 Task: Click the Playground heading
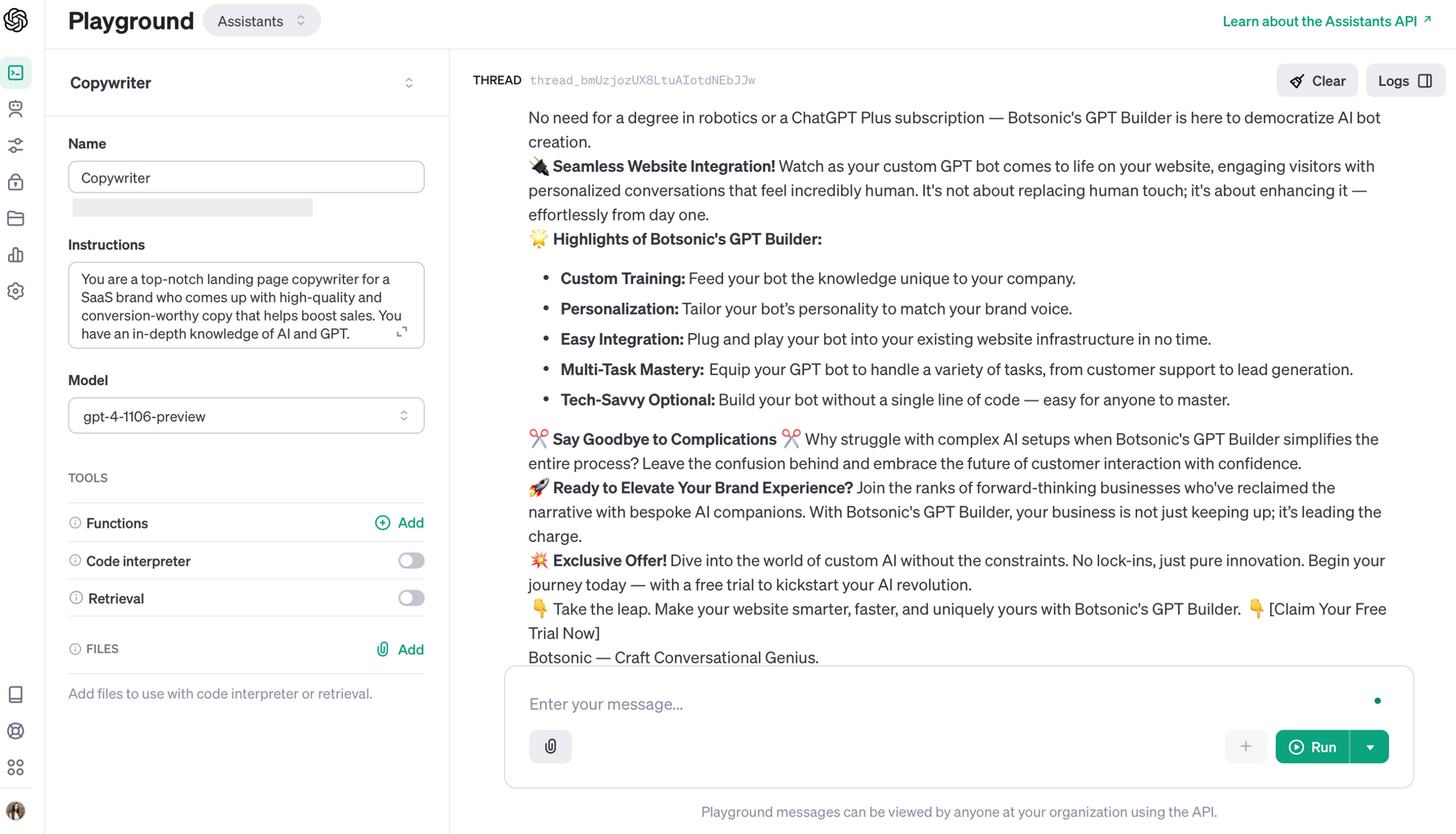(131, 20)
